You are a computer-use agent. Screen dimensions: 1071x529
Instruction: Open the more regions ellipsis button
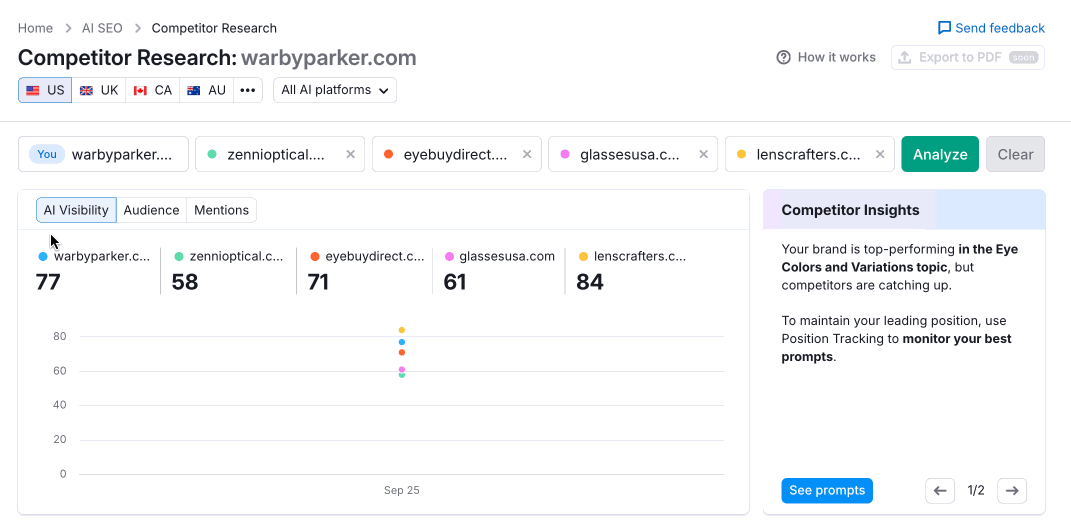(248, 90)
